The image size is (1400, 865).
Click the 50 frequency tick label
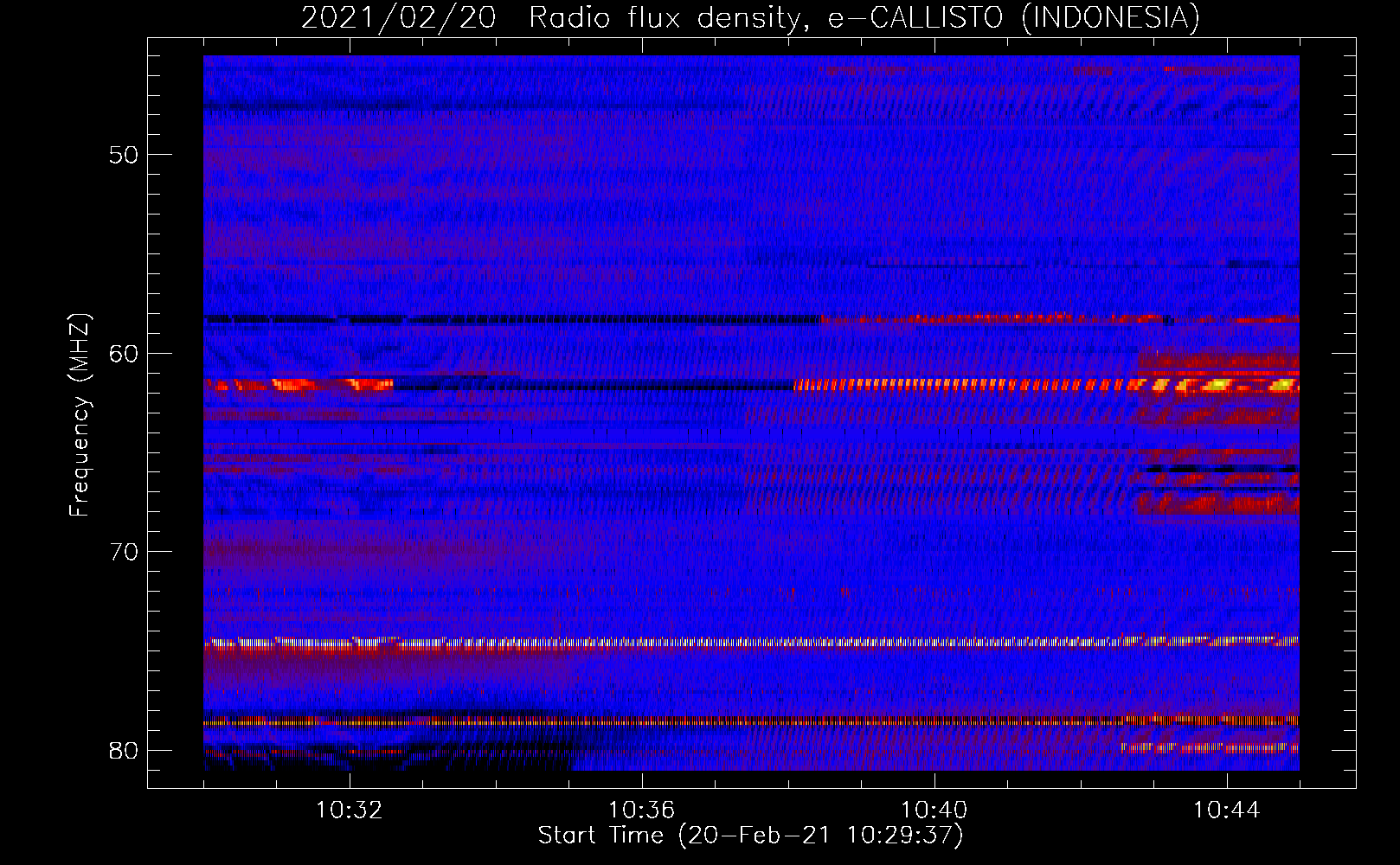(124, 156)
